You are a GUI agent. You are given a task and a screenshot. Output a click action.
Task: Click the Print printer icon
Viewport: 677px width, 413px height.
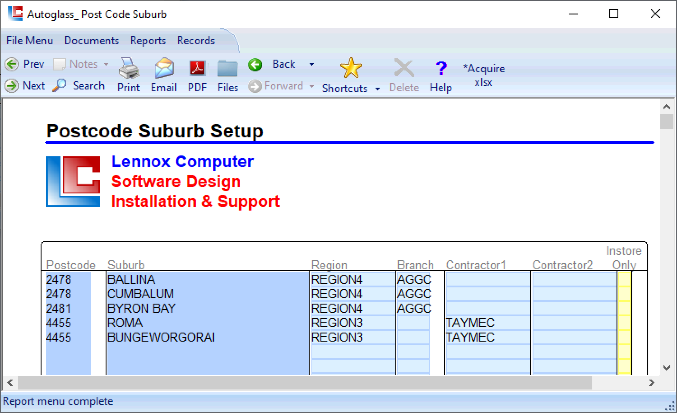(128, 69)
